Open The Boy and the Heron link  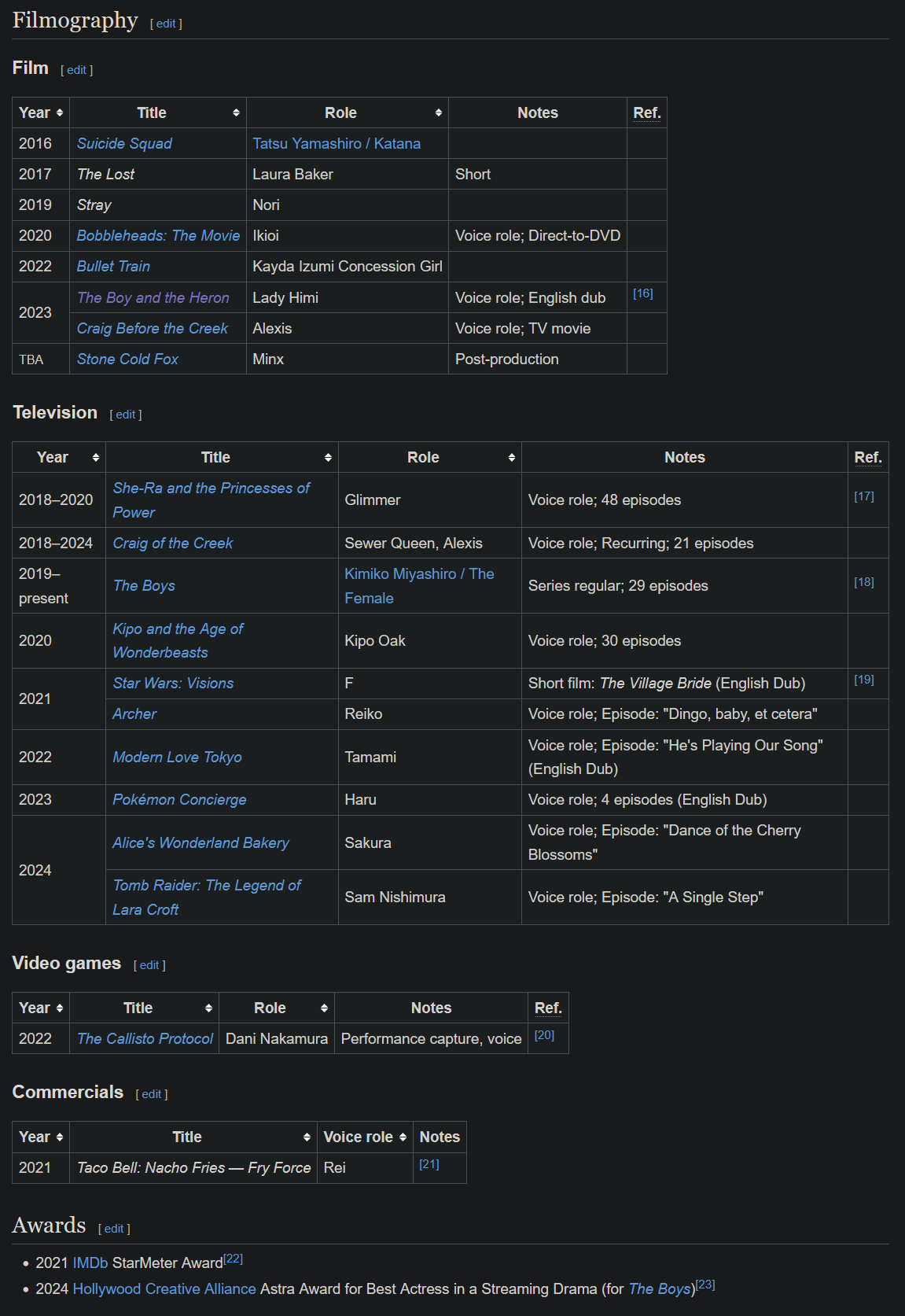click(153, 298)
